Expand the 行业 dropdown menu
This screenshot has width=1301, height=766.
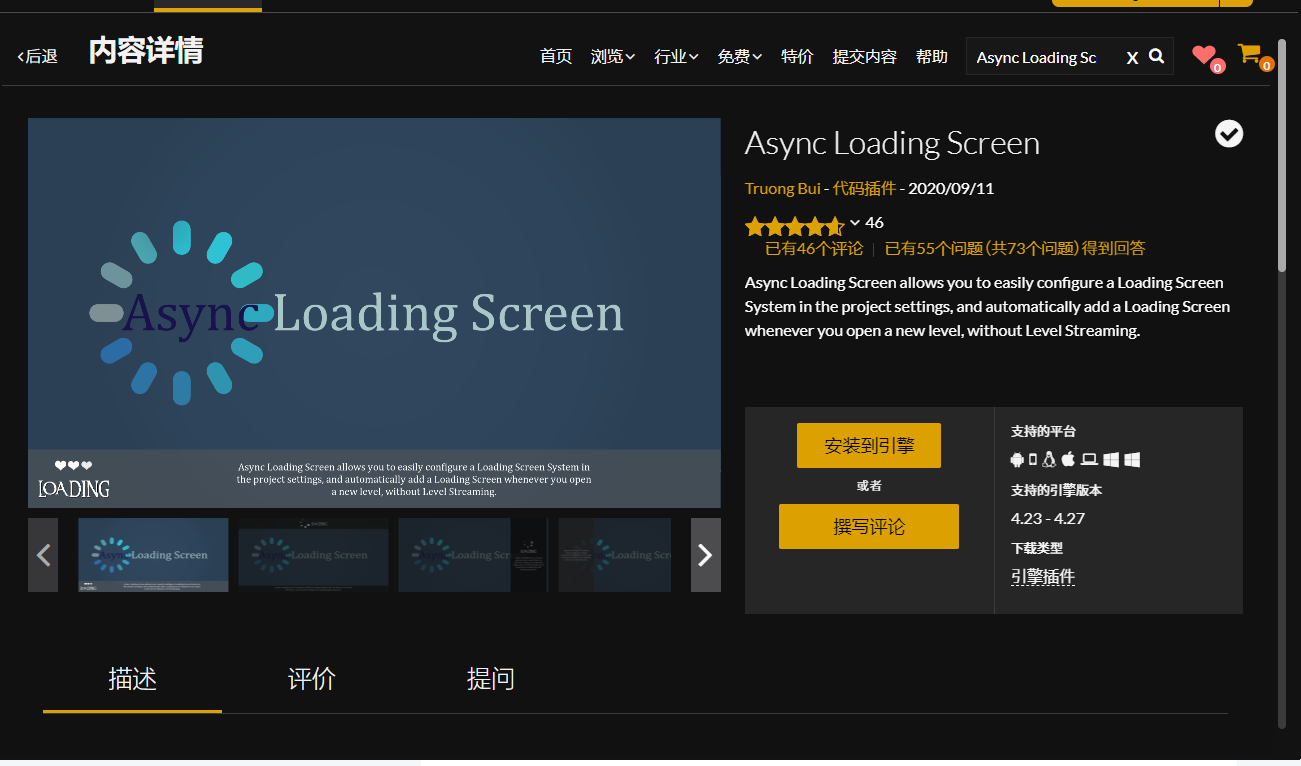(676, 57)
